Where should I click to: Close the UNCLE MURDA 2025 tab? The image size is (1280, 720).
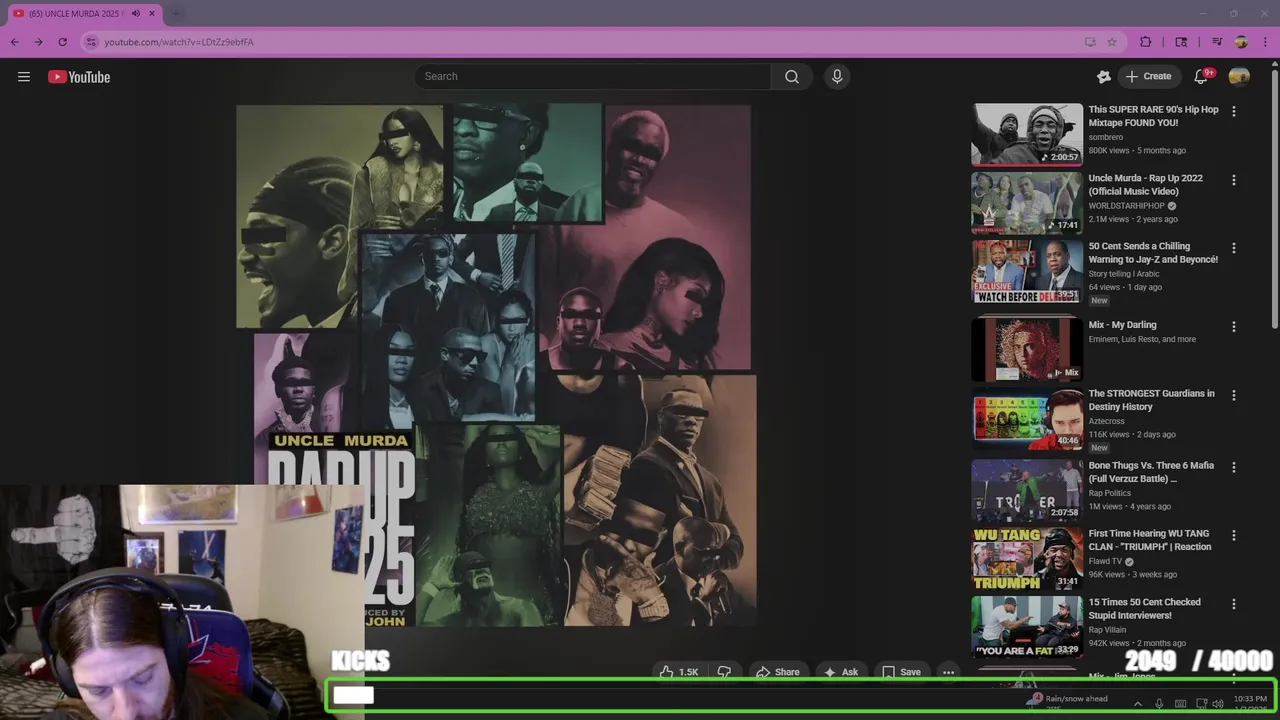152,14
